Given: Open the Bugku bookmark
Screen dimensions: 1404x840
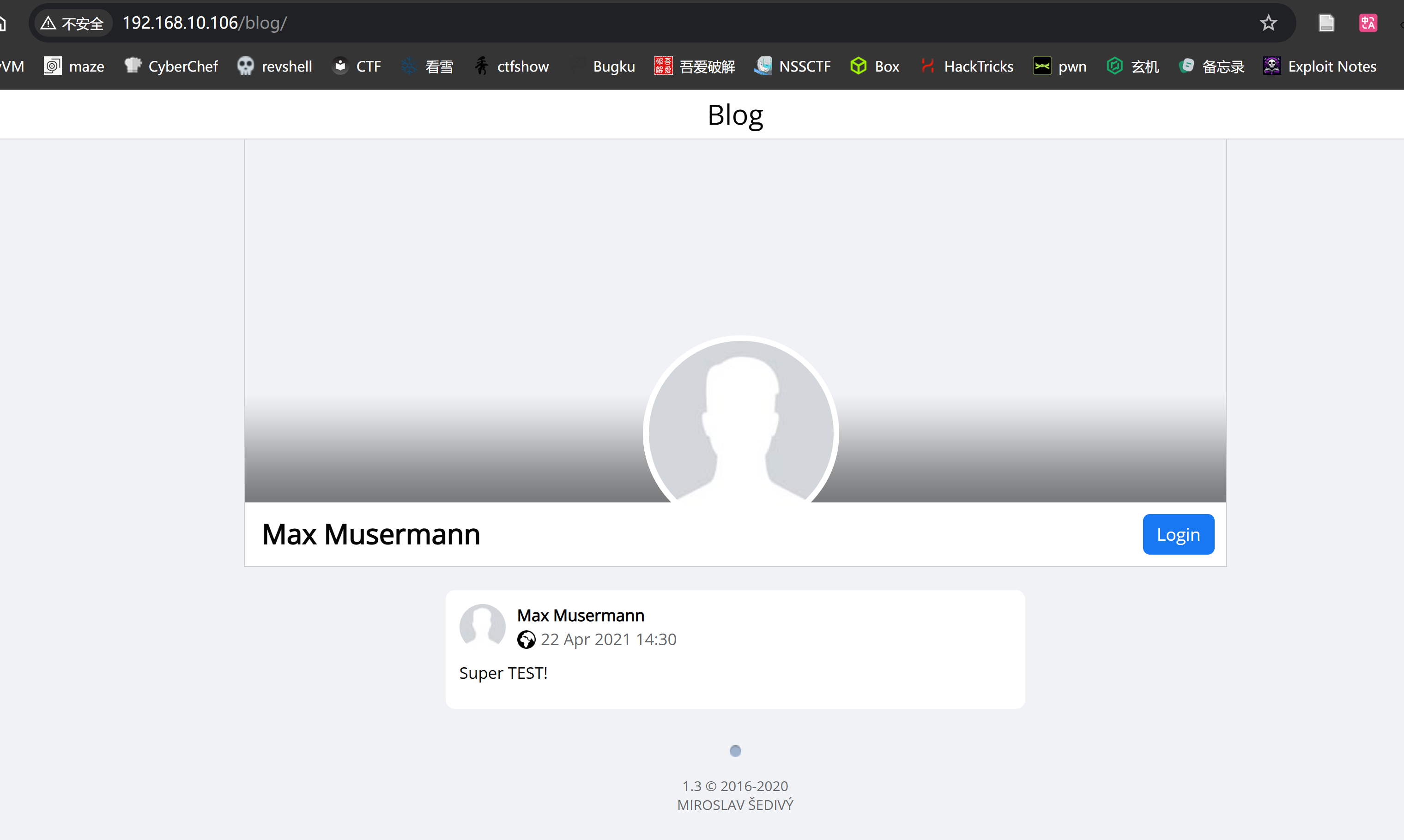Looking at the screenshot, I should tap(603, 66).
